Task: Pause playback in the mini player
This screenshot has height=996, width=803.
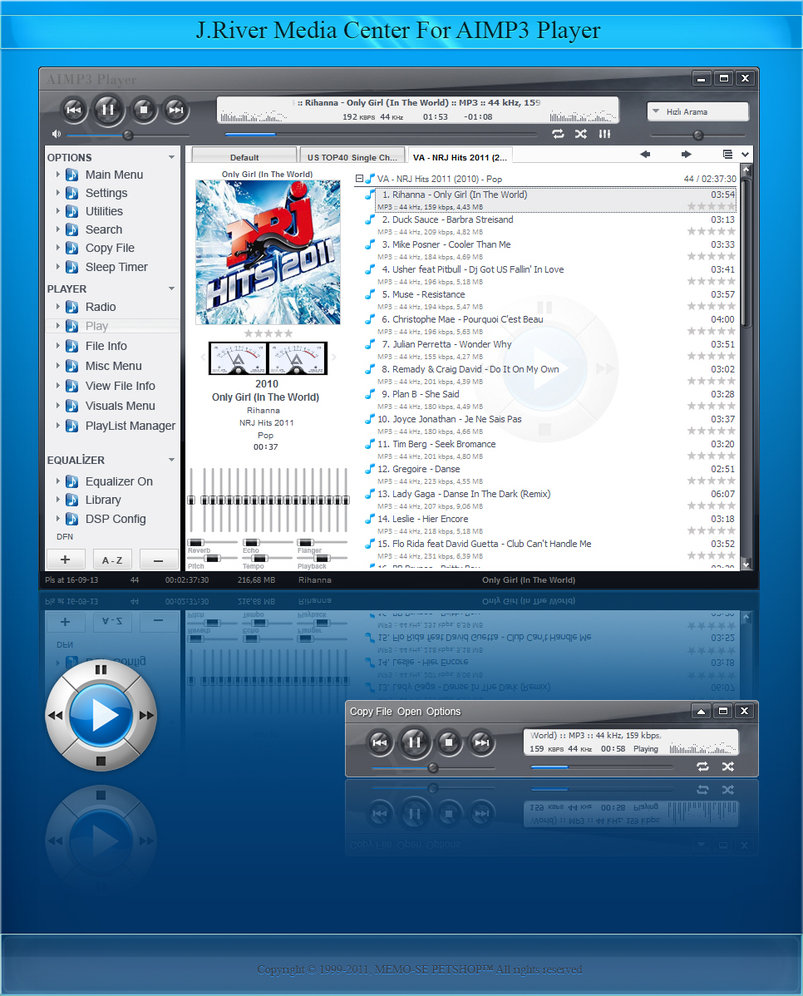Action: tap(414, 741)
